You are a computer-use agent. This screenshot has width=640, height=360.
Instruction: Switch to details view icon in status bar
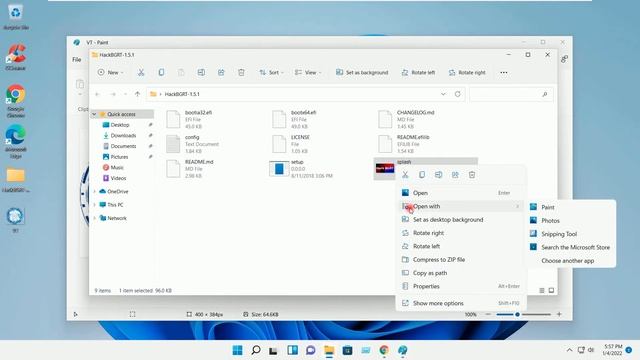pyautogui.click(x=542, y=290)
